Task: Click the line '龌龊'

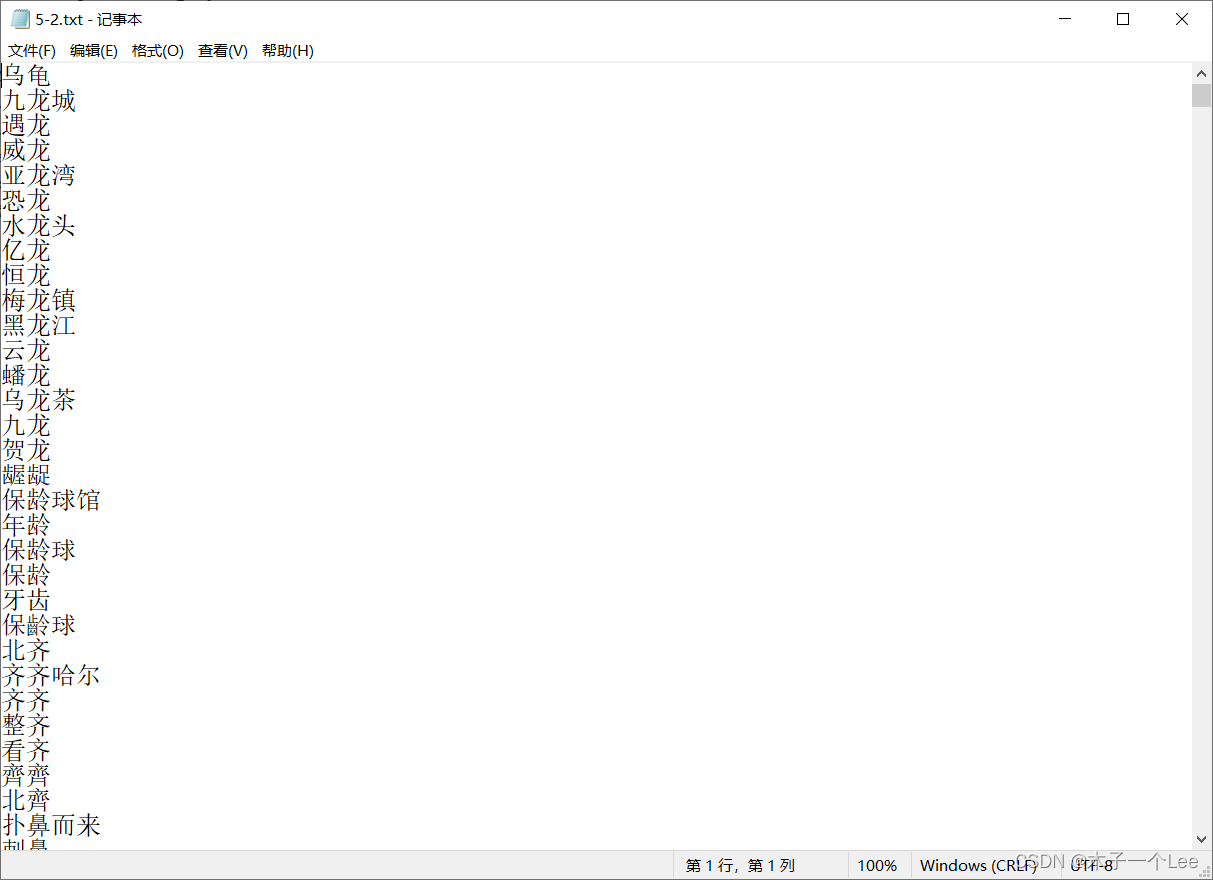Action: click(26, 475)
